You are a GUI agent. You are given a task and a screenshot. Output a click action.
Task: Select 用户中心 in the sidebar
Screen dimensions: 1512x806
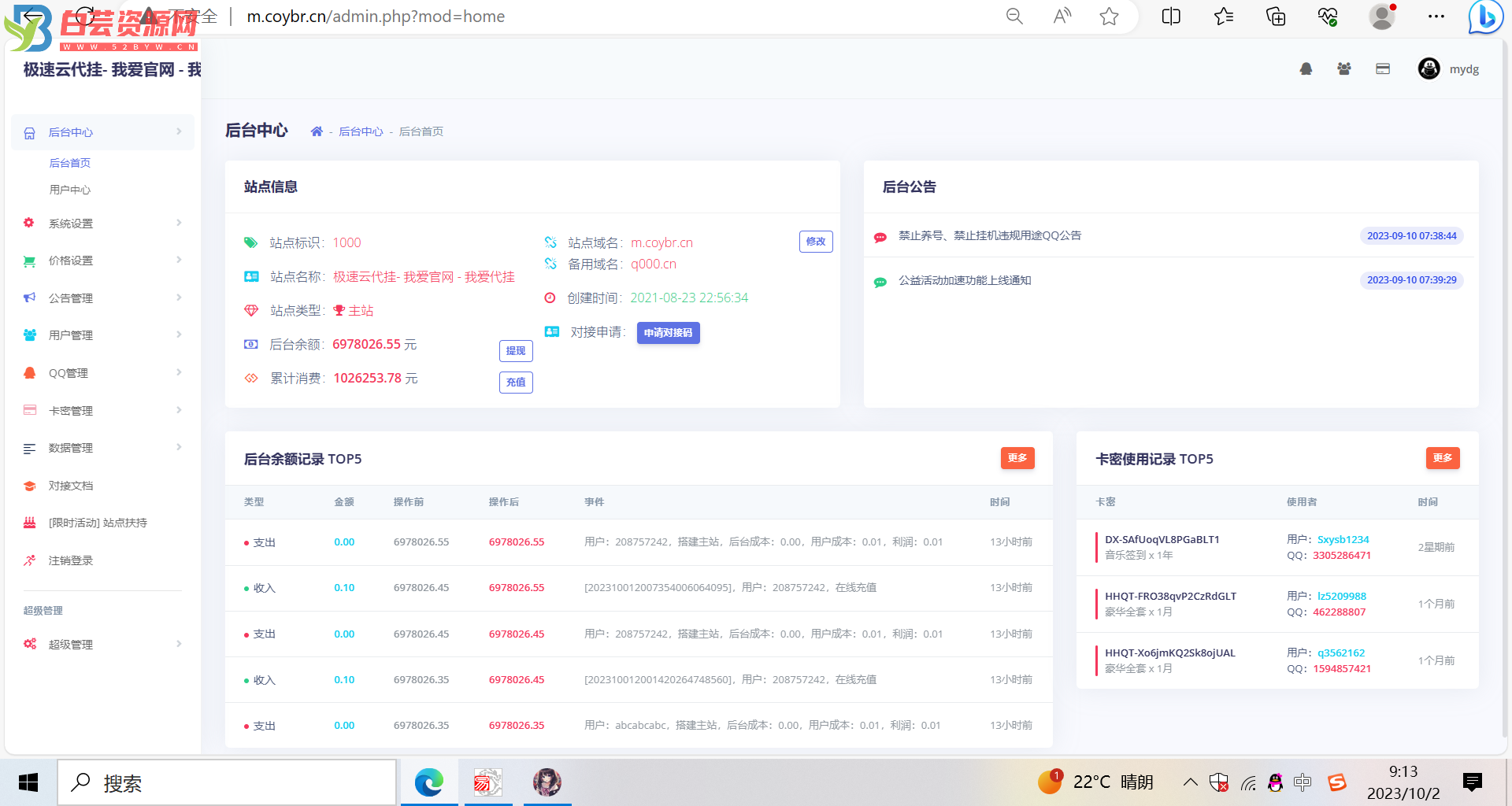(x=70, y=190)
